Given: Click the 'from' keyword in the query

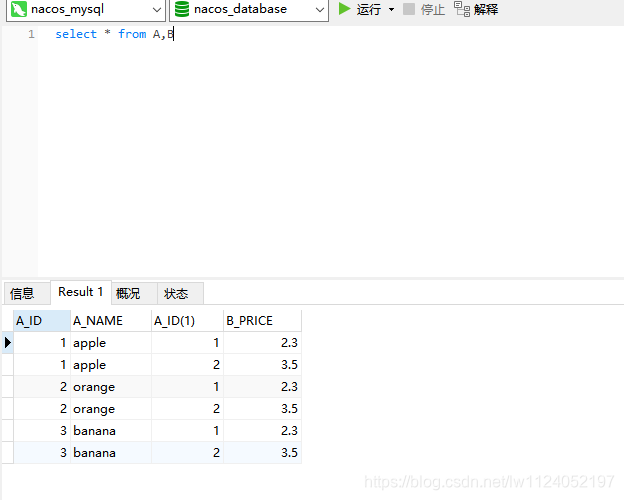Looking at the screenshot, I should [132, 34].
